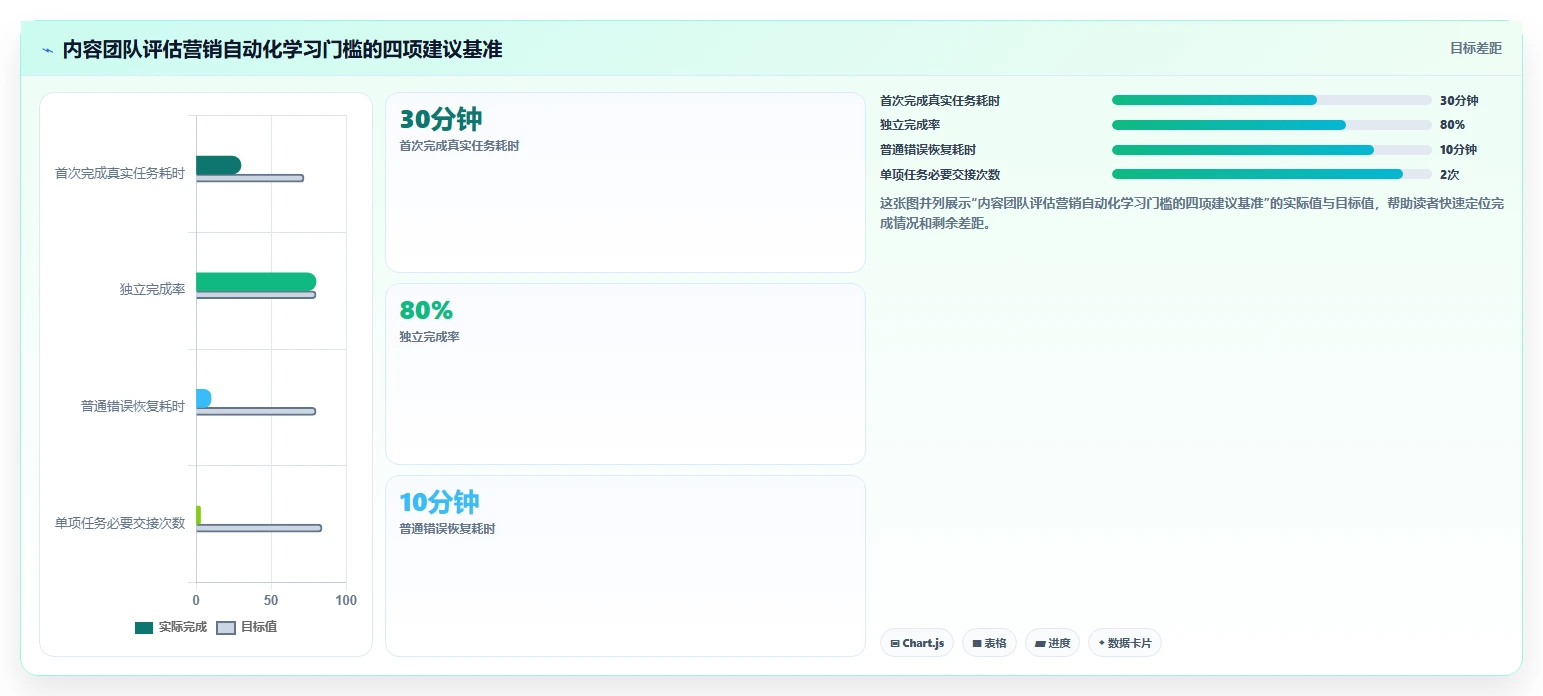Viewport: 1543px width, 696px height.
Task: Click the 单项任务必要交接次数 small green bar
Action: [198, 515]
